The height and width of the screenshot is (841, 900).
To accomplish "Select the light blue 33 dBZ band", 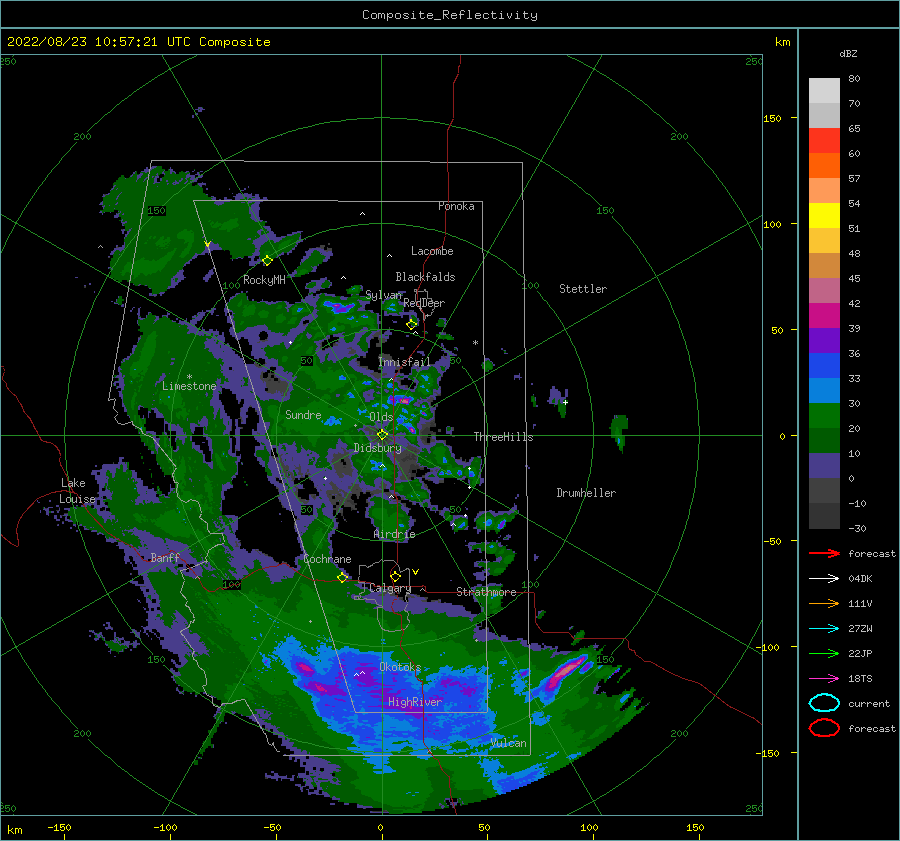I will coord(824,390).
